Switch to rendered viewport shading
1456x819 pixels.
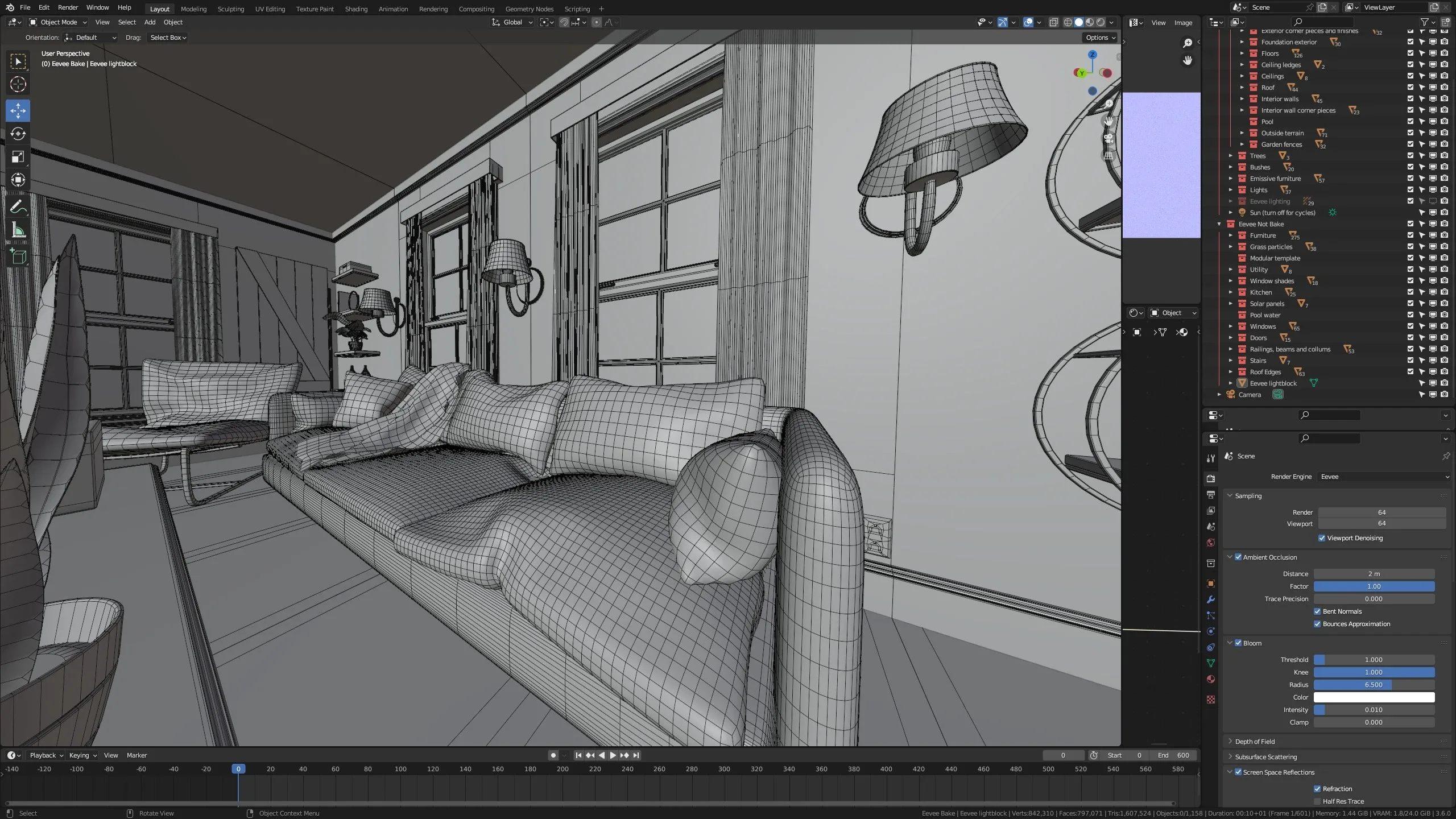point(1101,22)
